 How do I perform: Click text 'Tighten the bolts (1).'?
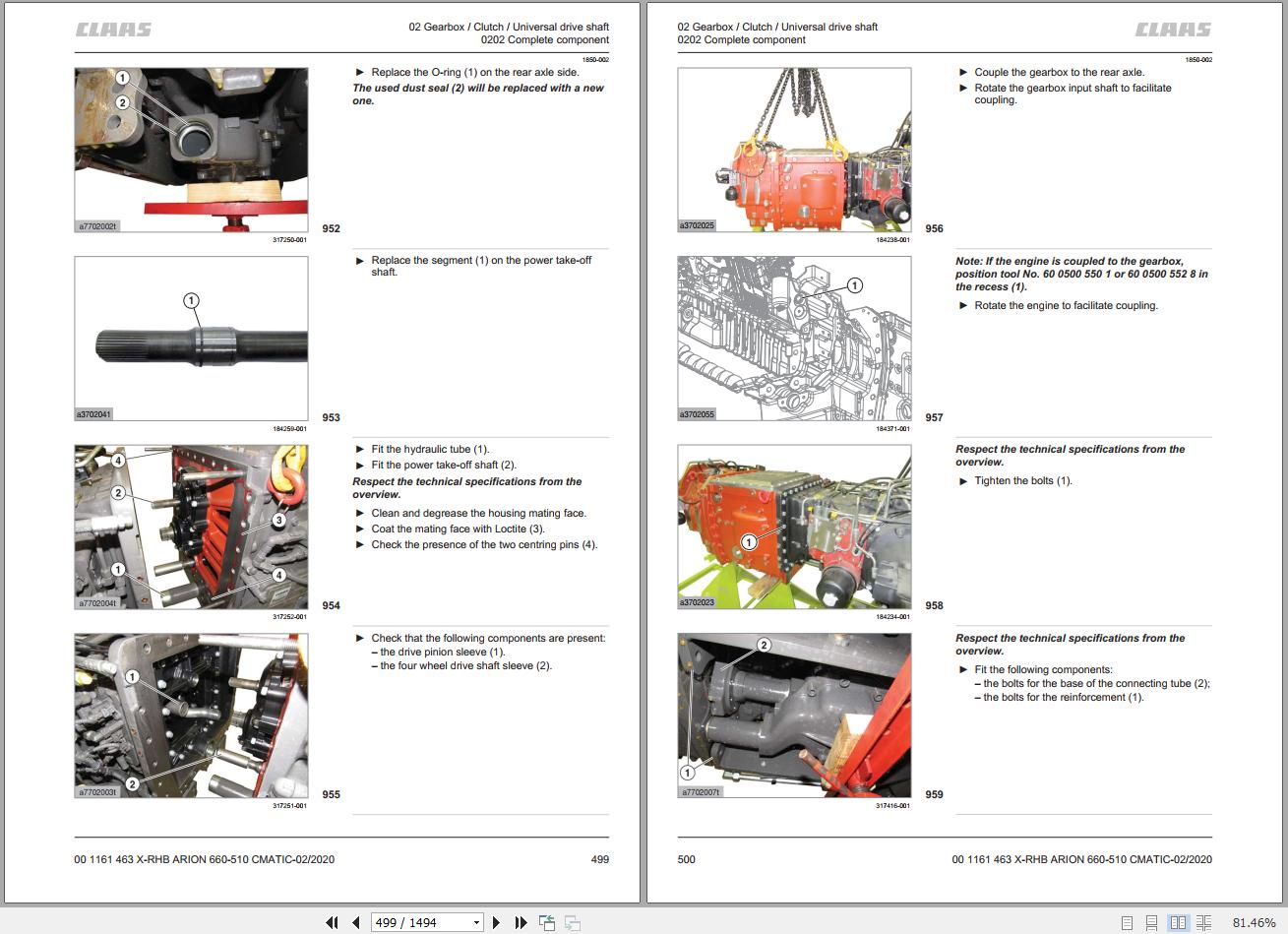[1023, 480]
